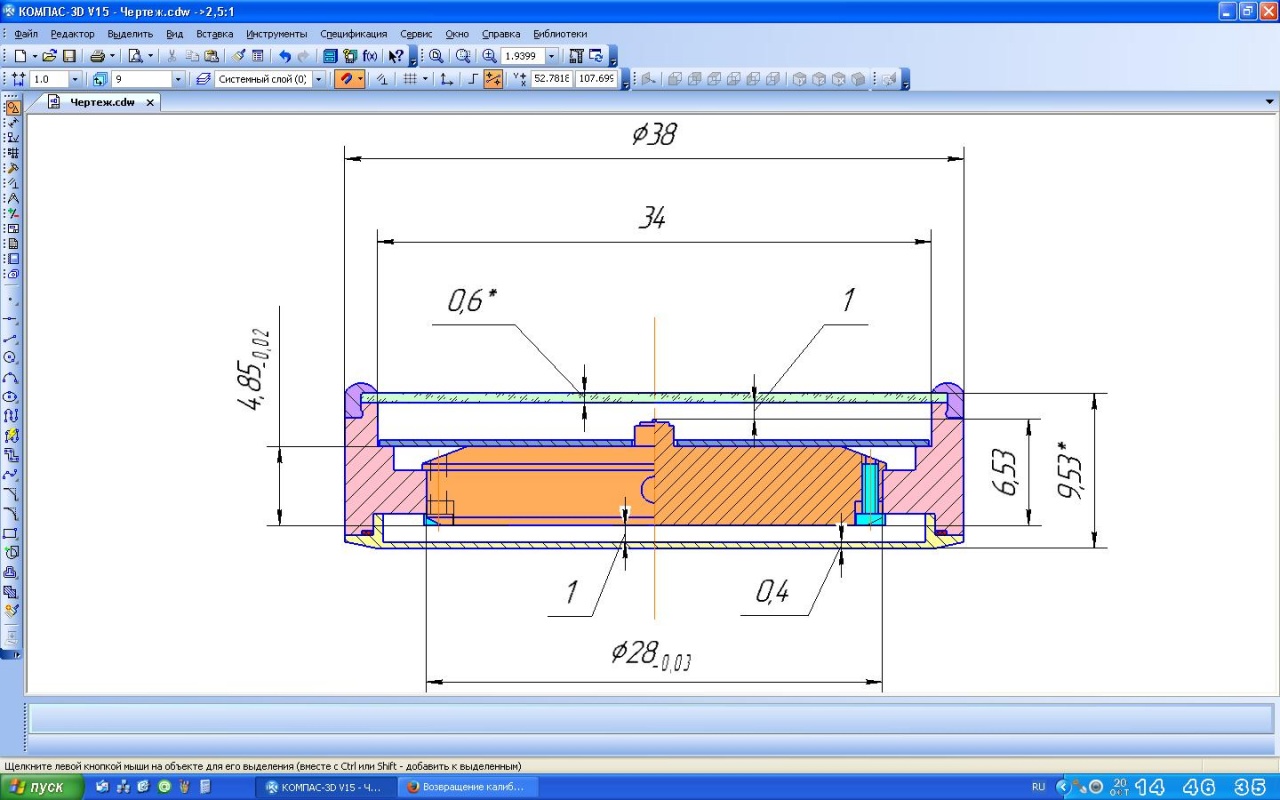This screenshot has width=1280, height=800.
Task: Click the Print icon in toolbar
Action: coord(97,56)
